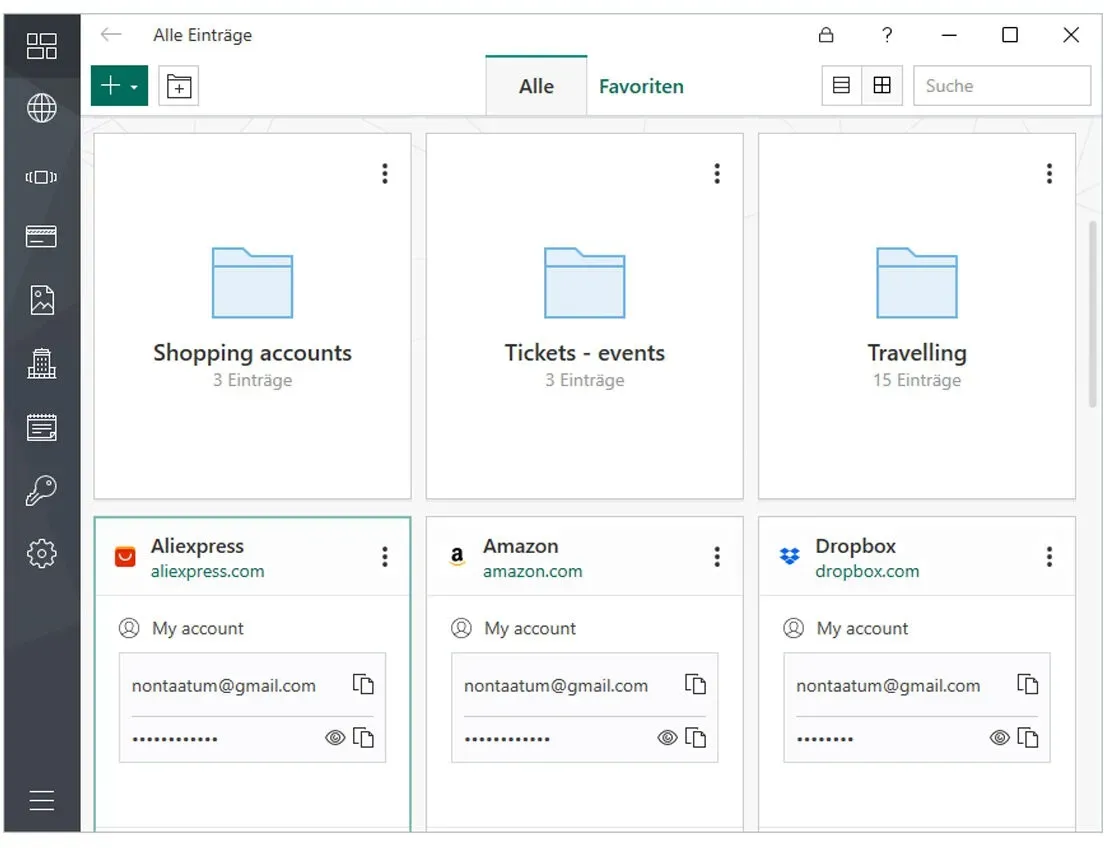Open Amazon entry options menu
This screenshot has height=848, width=1104.
pyautogui.click(x=717, y=556)
